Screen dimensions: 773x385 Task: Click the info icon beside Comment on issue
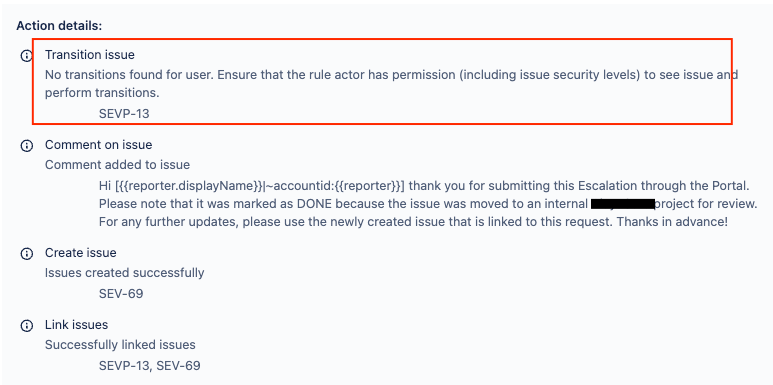point(26,145)
